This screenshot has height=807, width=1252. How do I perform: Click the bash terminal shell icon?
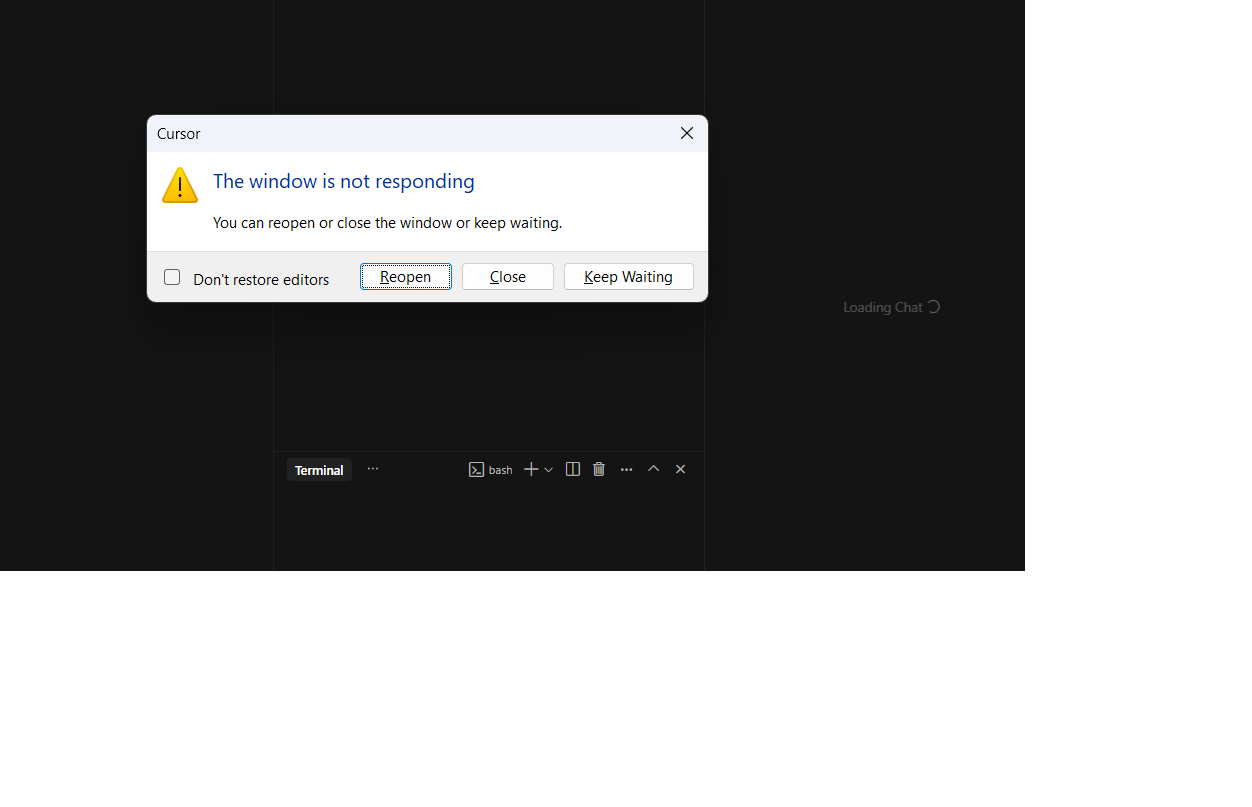477,470
